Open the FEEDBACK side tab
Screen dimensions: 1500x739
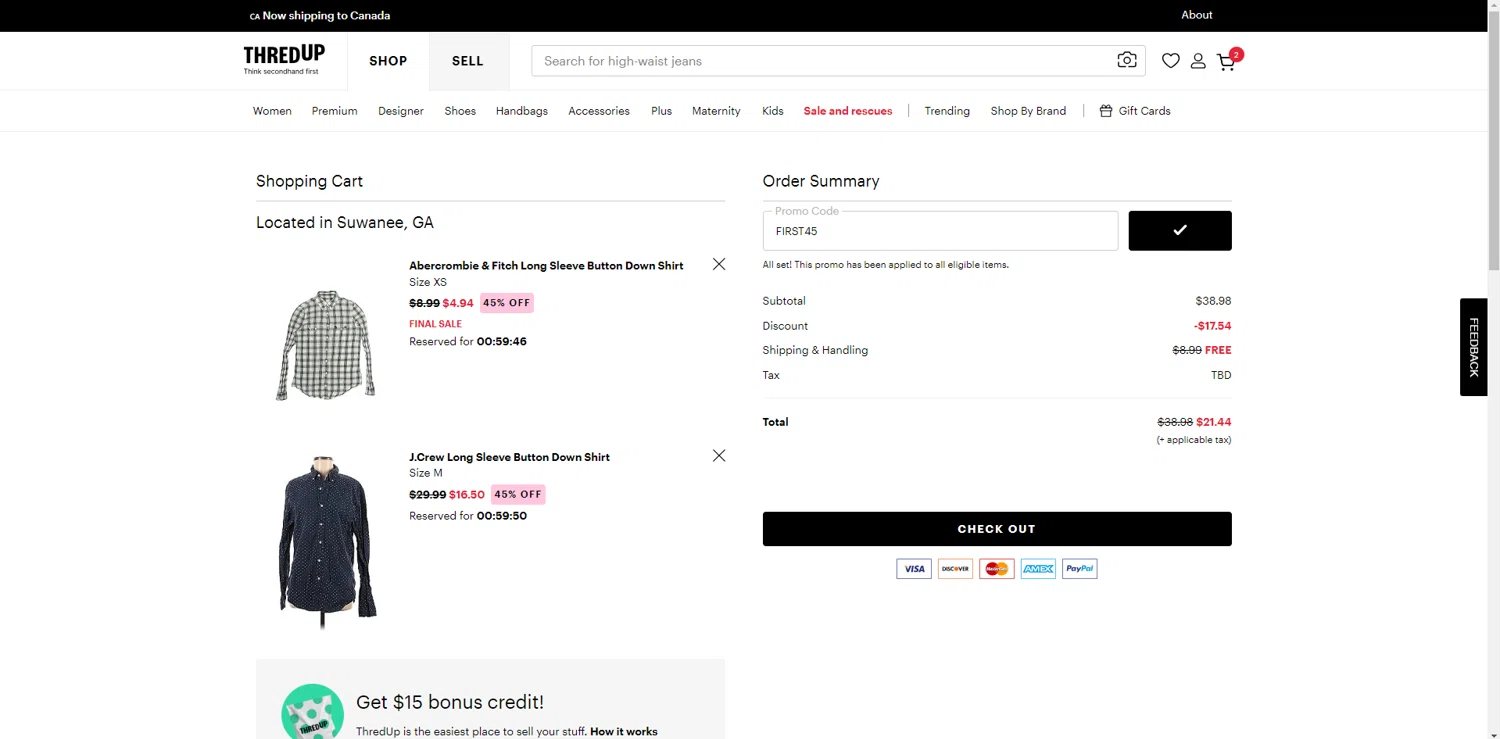click(1474, 347)
